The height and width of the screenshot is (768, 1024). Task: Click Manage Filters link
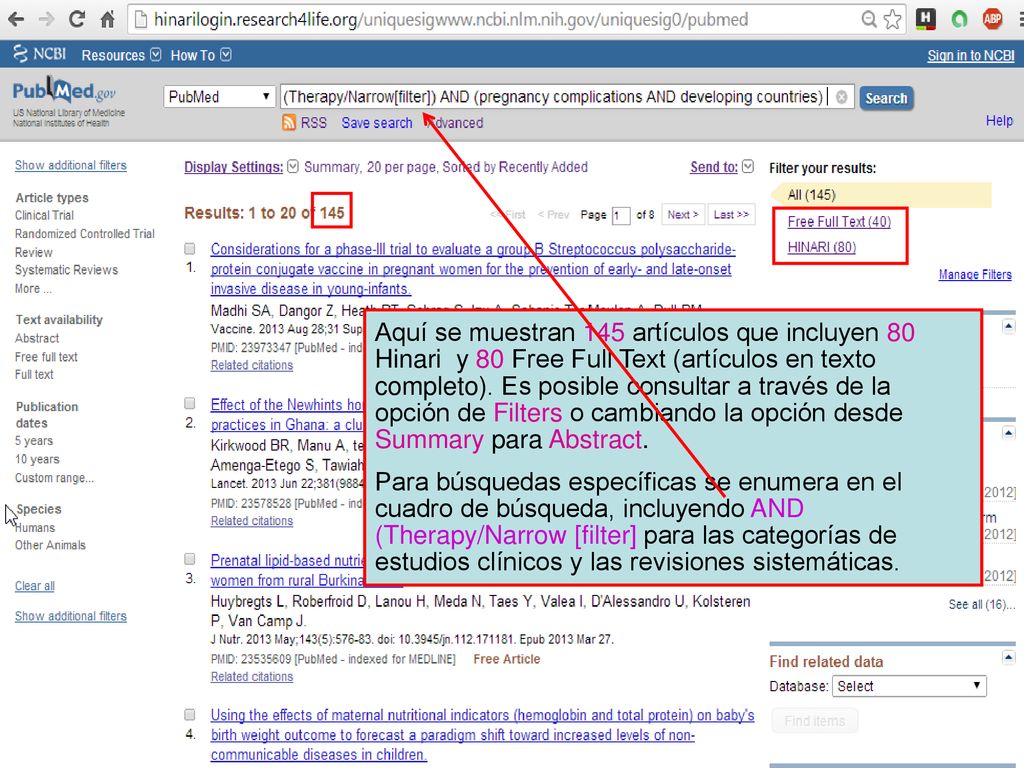tap(975, 274)
